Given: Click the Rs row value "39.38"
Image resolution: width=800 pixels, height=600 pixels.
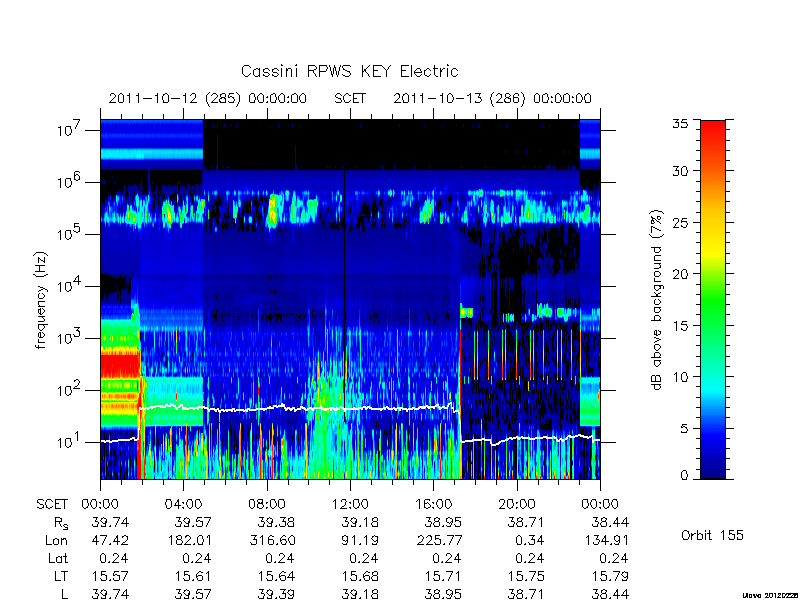Looking at the screenshot, I should [277, 522].
